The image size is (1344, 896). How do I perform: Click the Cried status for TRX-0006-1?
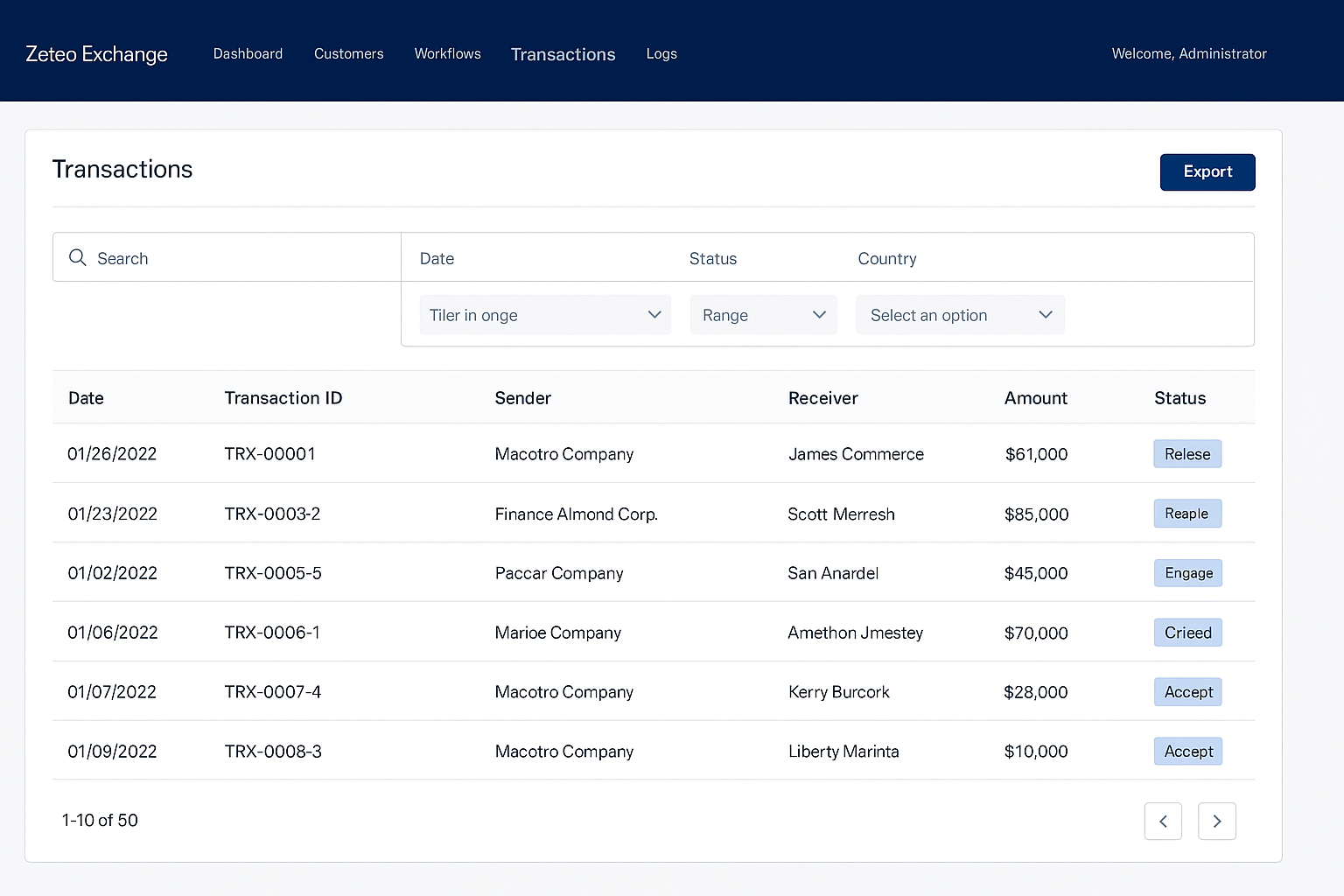(x=1187, y=632)
